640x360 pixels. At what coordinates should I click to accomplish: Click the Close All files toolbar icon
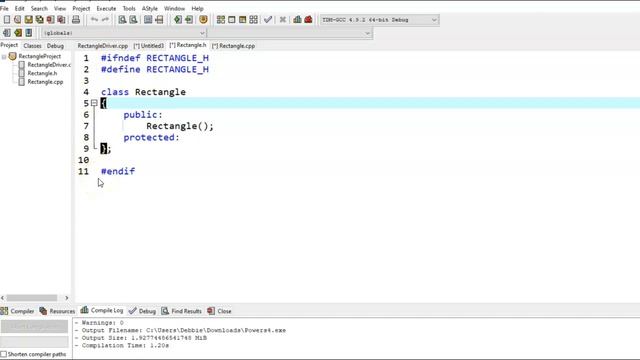pyautogui.click(x=61, y=20)
